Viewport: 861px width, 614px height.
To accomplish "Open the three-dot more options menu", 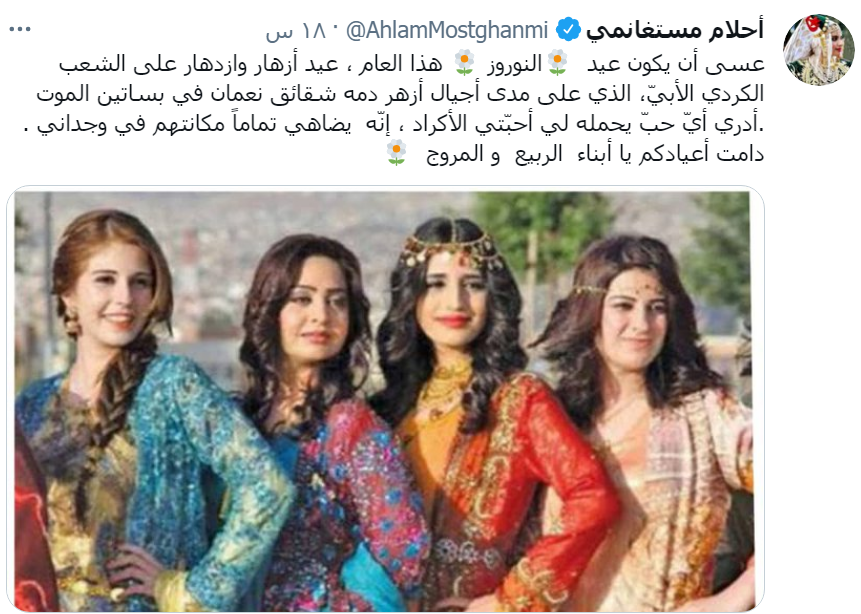I will [x=20, y=29].
